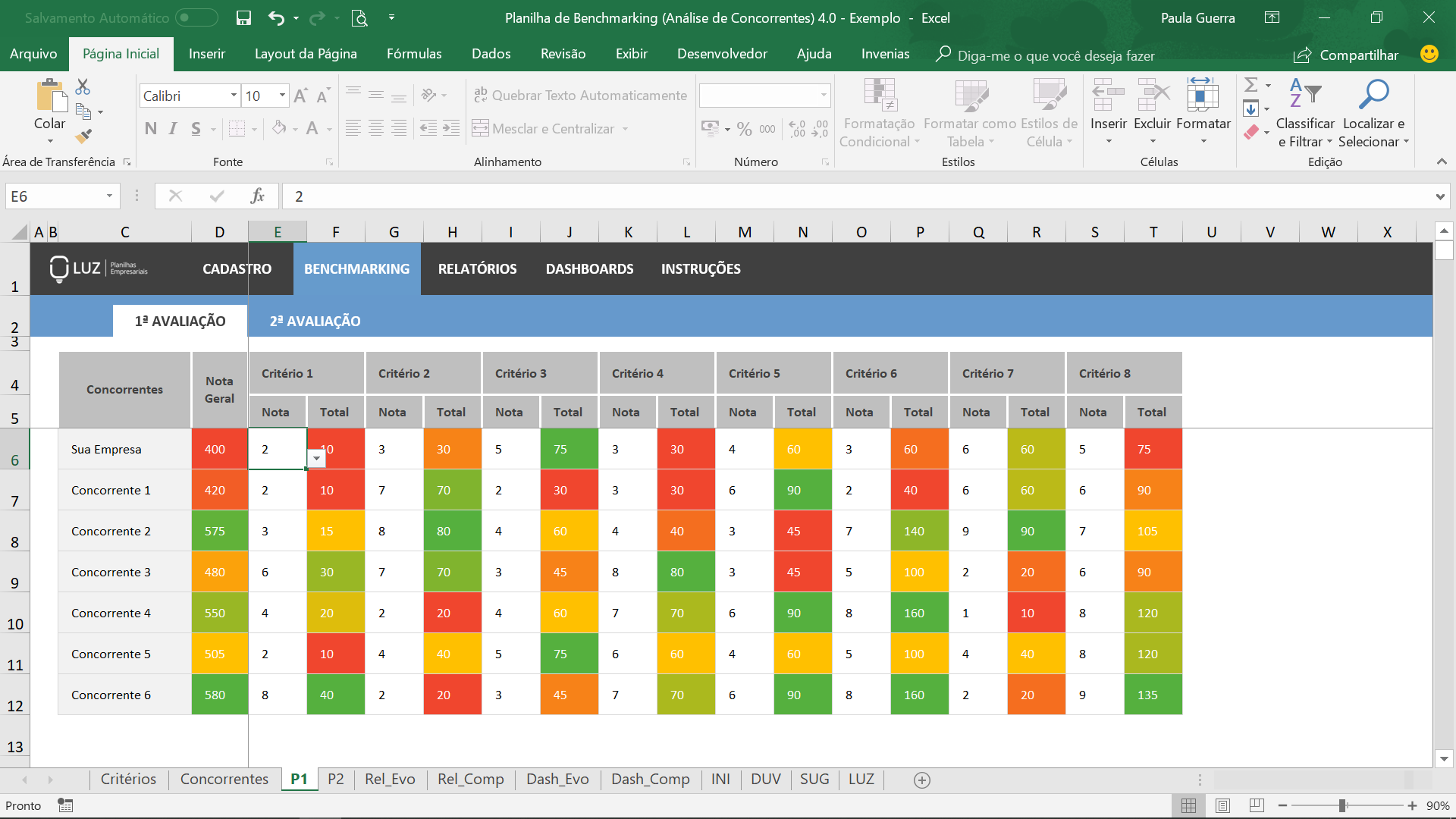Open the Calibri font name dropdown
This screenshot has width=1456, height=819.
[x=234, y=96]
